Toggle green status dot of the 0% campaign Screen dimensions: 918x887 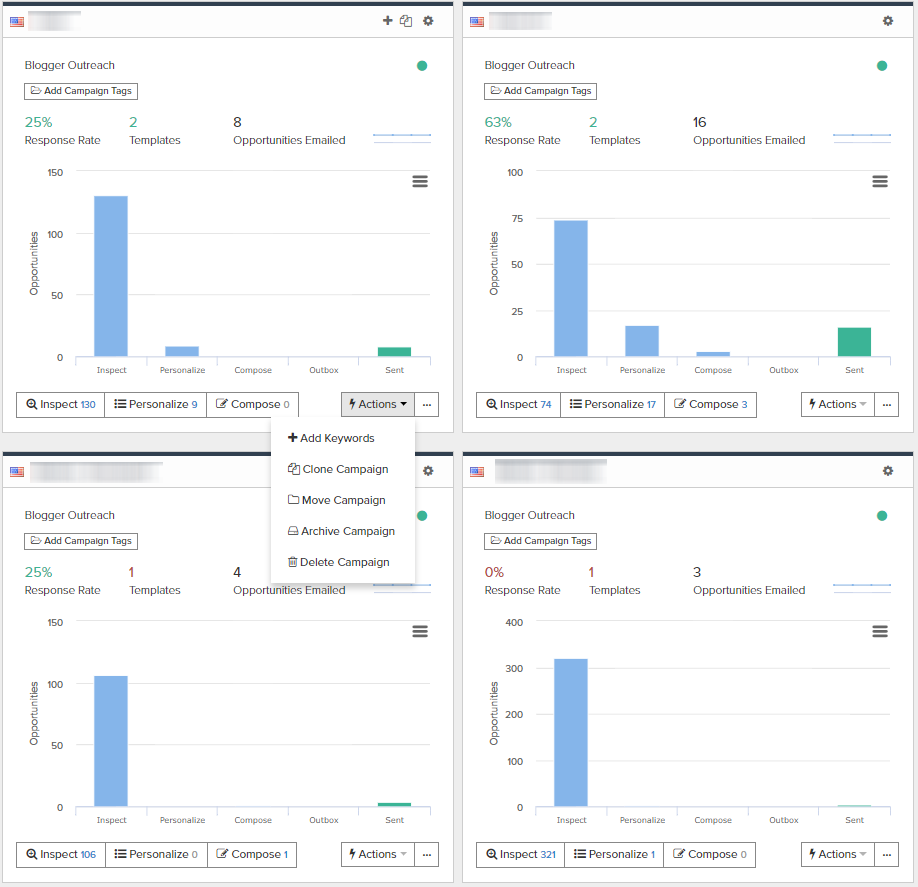click(882, 516)
